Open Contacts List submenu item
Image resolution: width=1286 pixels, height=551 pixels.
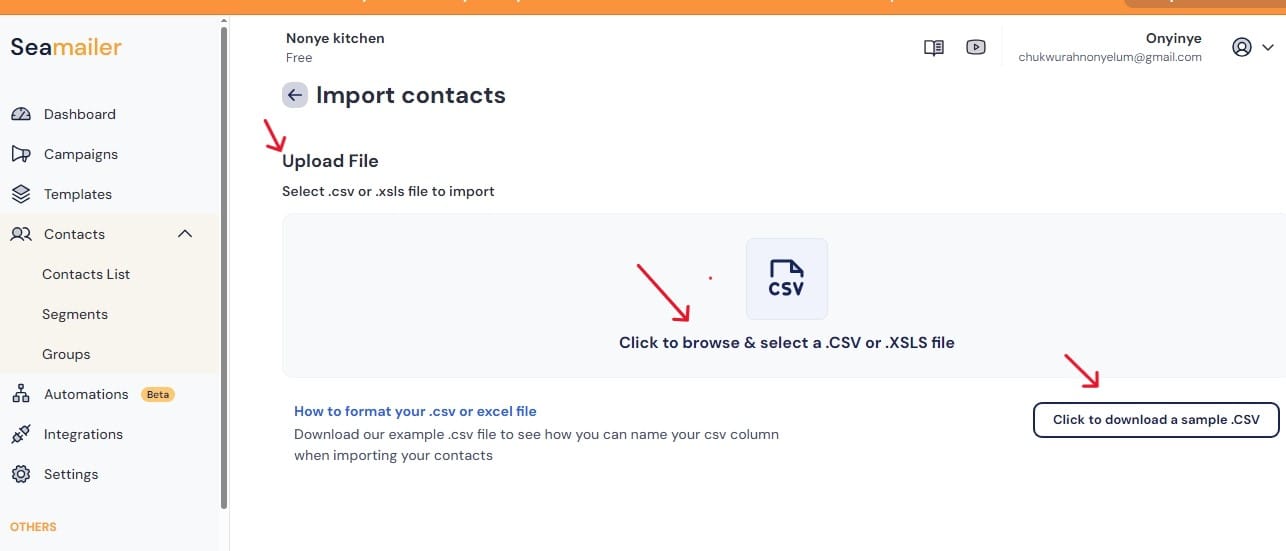(x=86, y=274)
